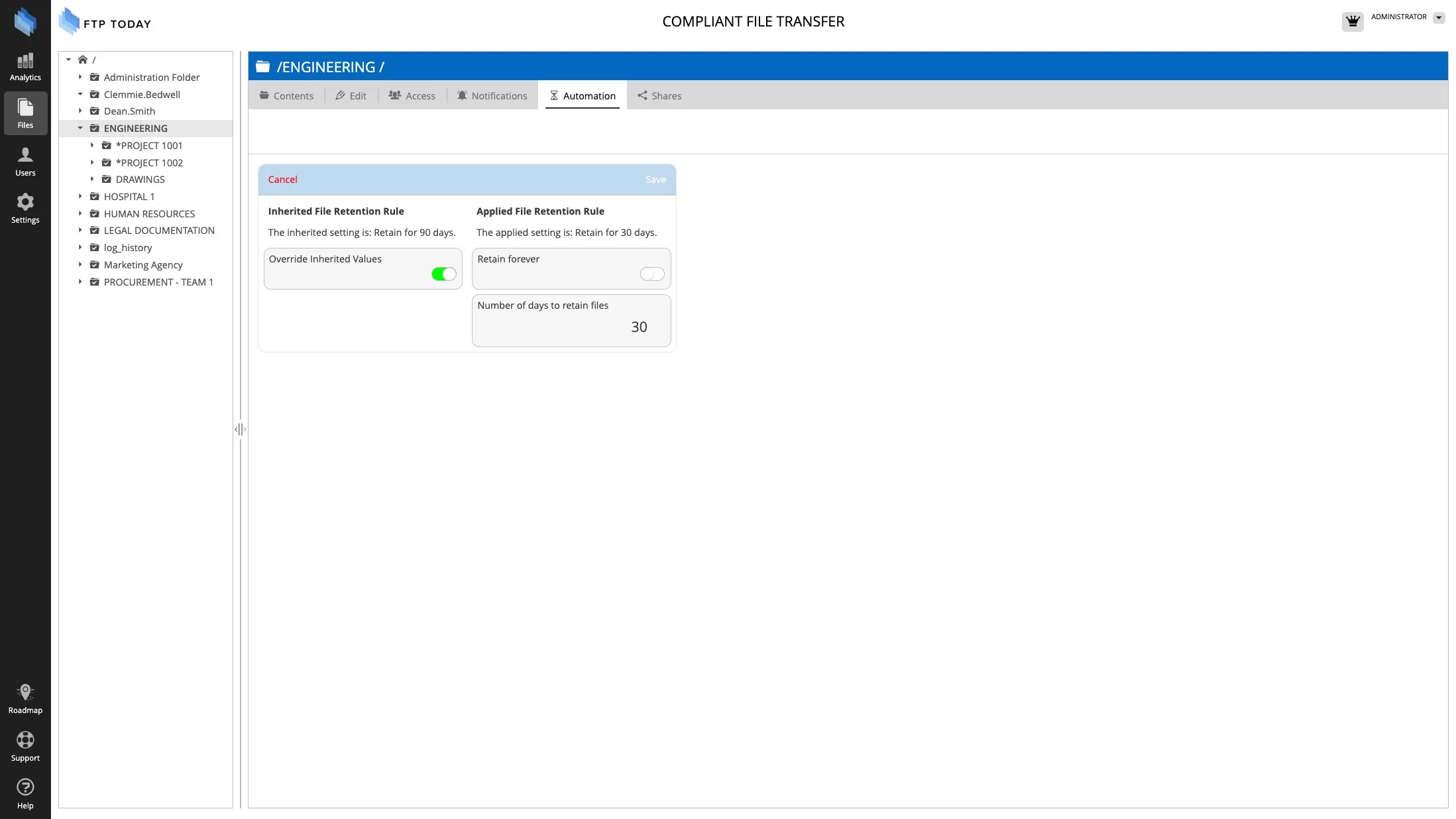Turn off Override Inherited Values toggle
Viewport: 1456px width, 819px height.
coord(443,274)
